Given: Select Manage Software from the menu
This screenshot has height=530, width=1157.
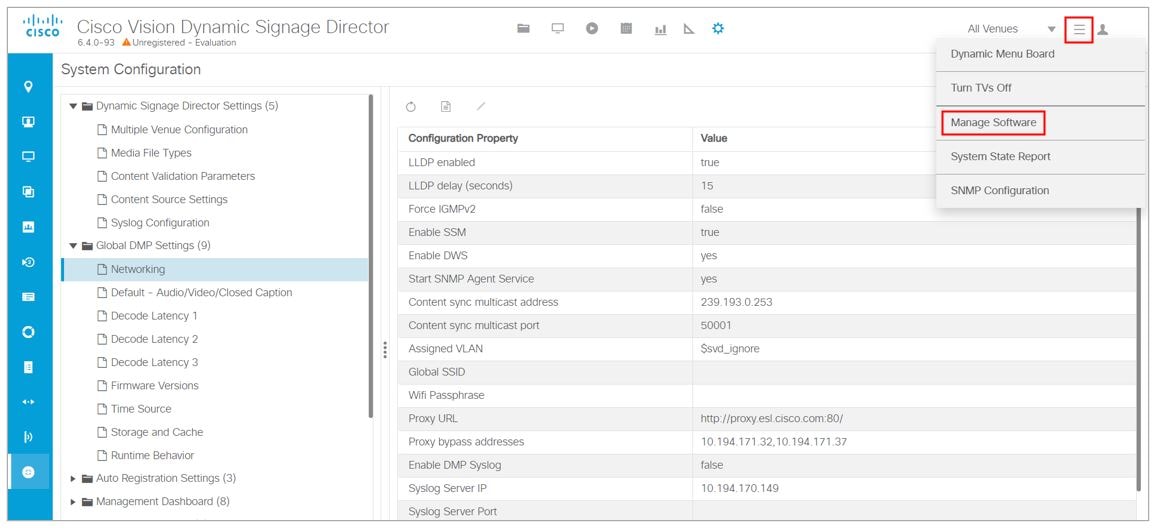Looking at the screenshot, I should [x=993, y=123].
